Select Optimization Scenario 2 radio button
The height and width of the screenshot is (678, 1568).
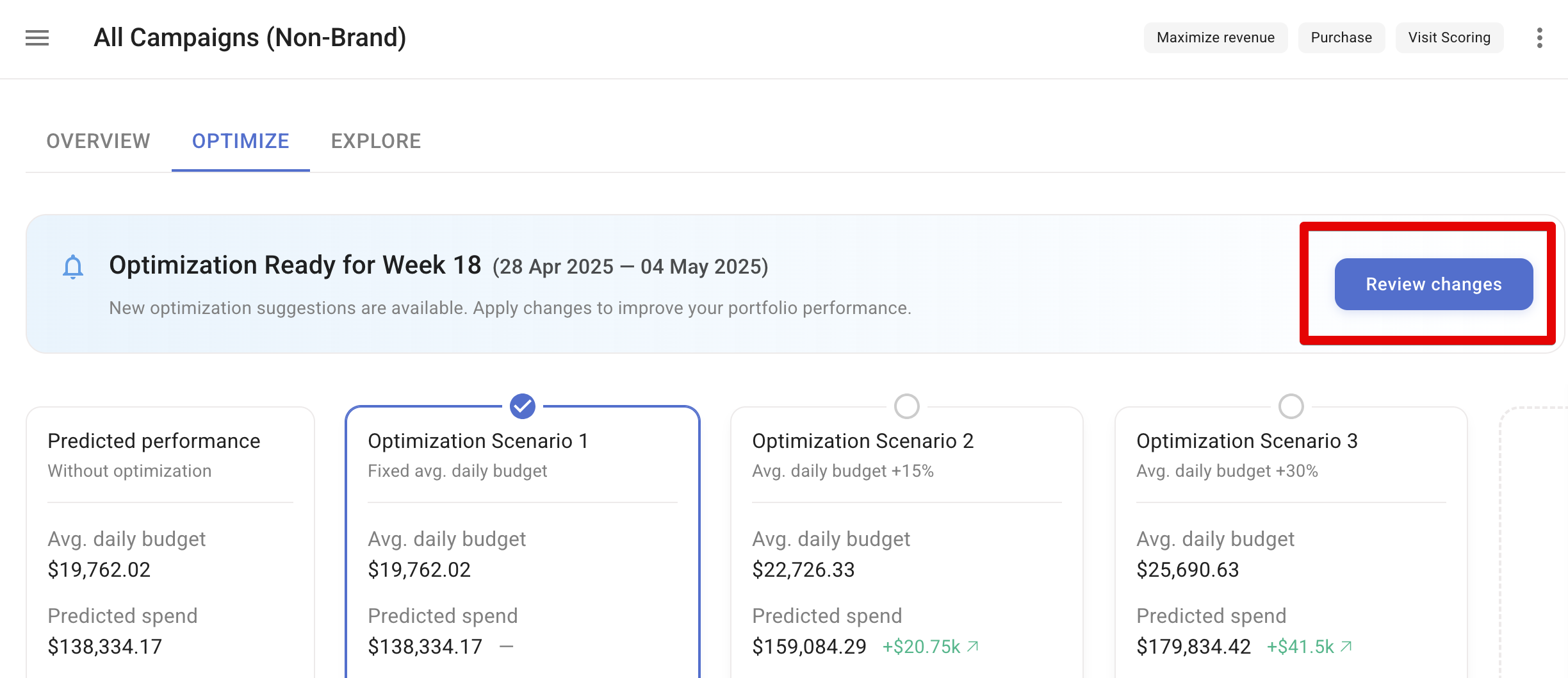pyautogui.click(x=906, y=406)
